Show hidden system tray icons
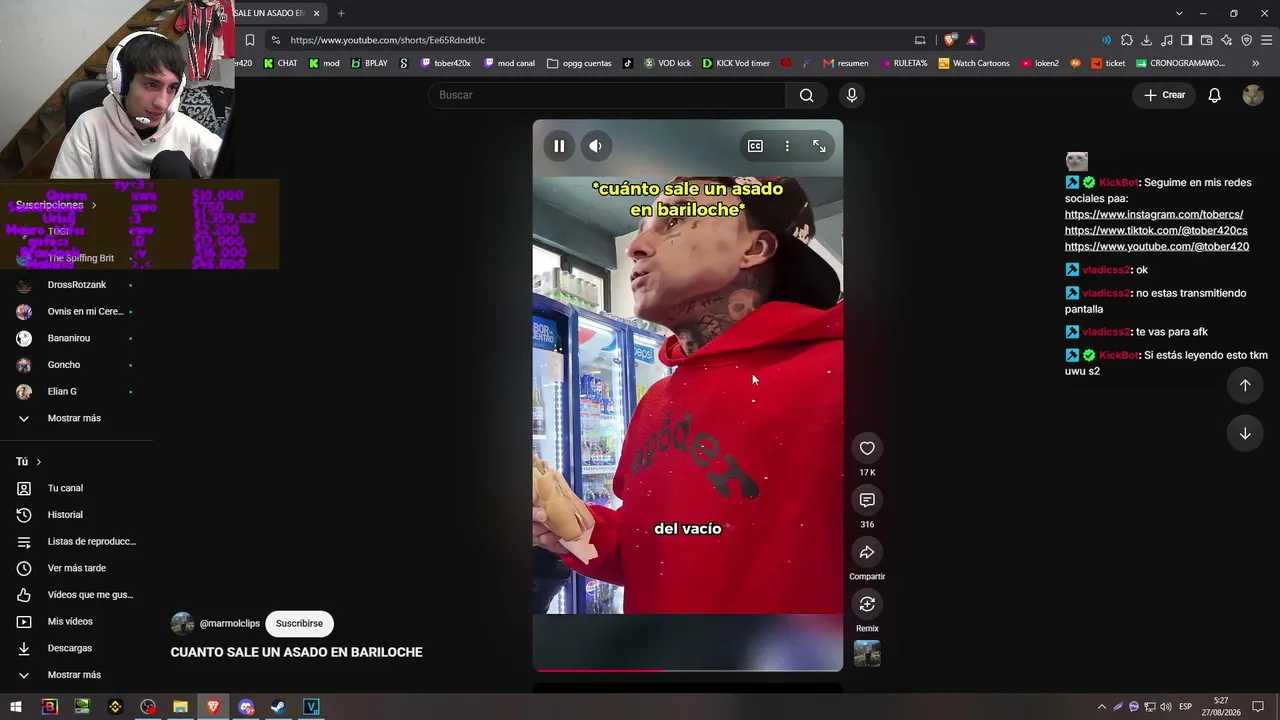The height and width of the screenshot is (720, 1280). click(1102, 707)
